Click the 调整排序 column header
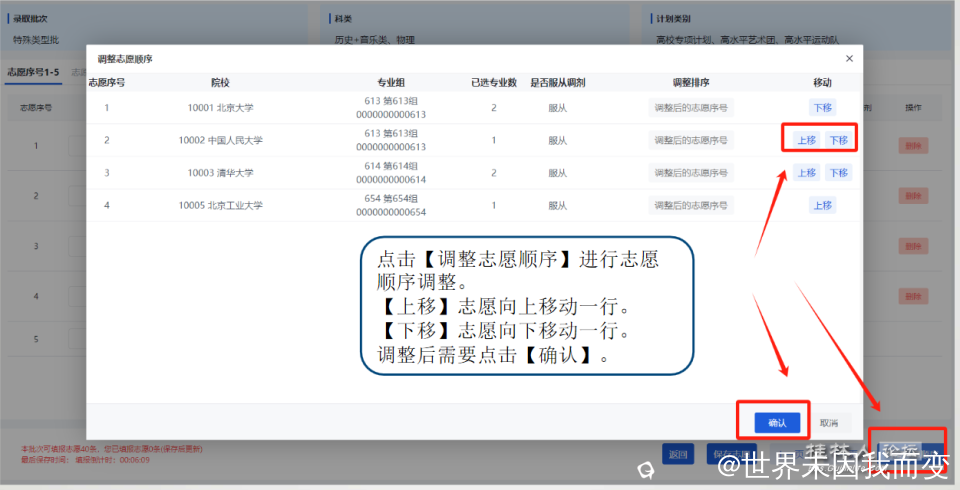 [690, 82]
